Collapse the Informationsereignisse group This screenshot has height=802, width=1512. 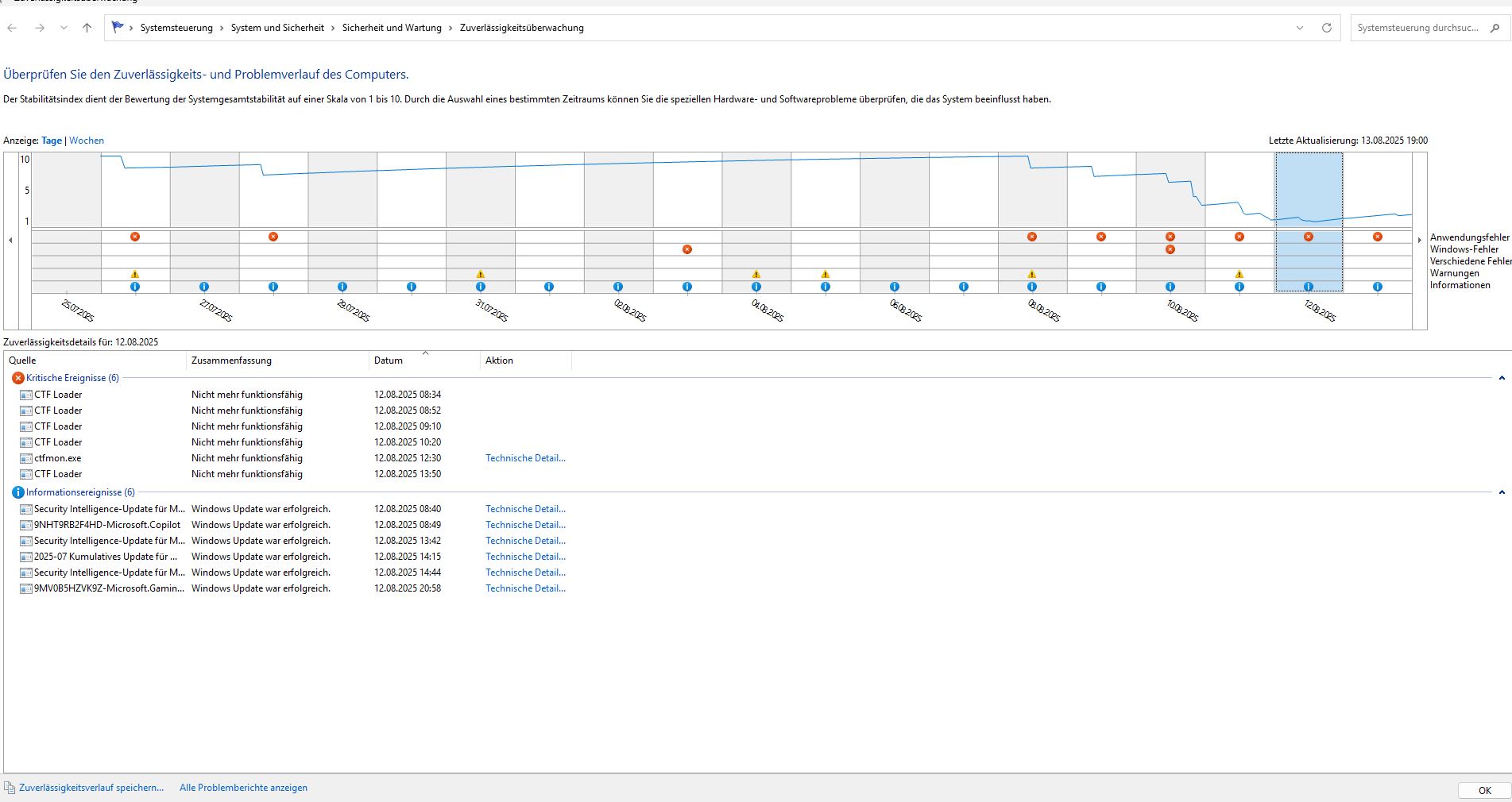coord(1502,492)
